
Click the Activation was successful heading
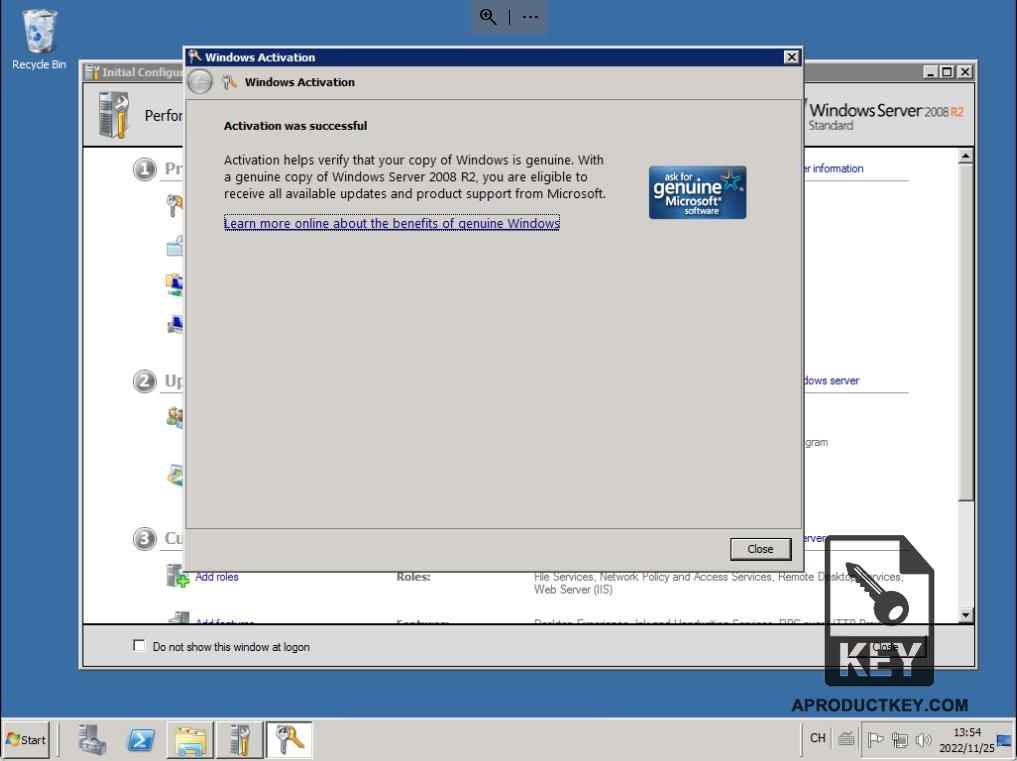(x=295, y=126)
